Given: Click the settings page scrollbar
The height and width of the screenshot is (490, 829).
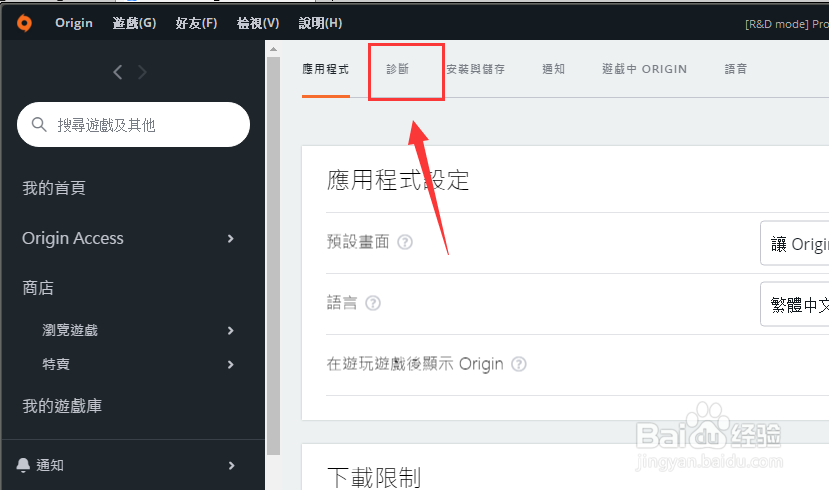Looking at the screenshot, I should tap(273, 256).
